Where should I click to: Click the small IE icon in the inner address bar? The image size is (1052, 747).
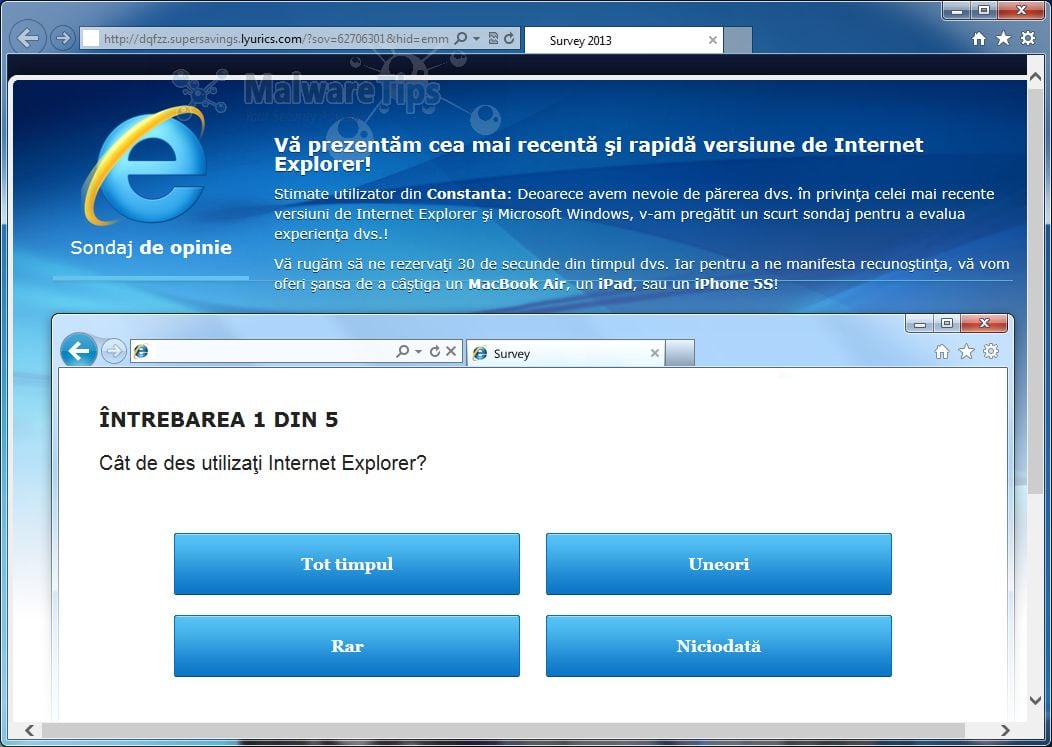[141, 351]
